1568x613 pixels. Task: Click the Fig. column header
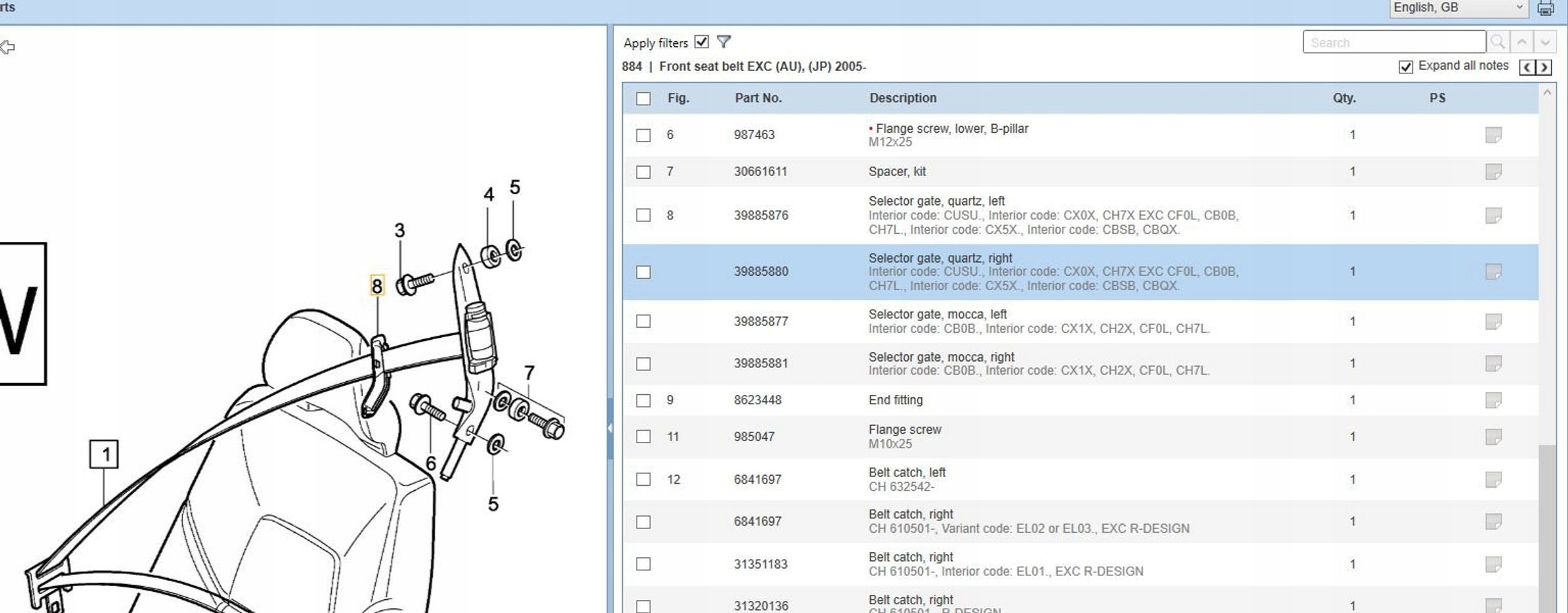pos(678,98)
